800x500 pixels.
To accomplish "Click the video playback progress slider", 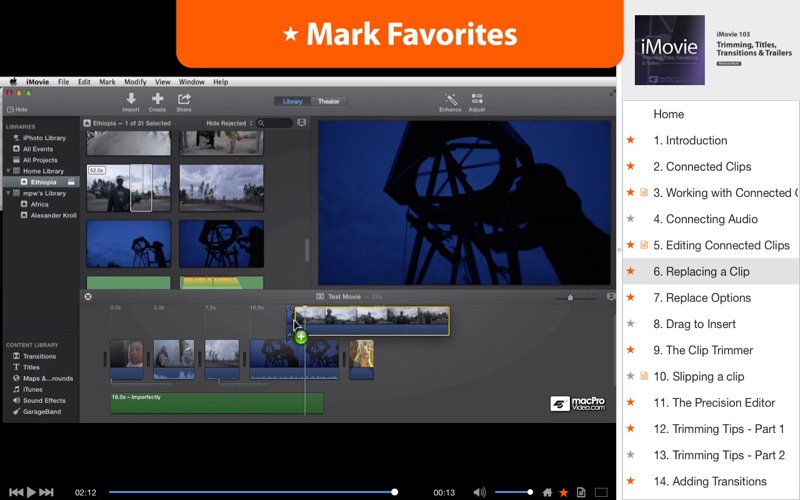I will (252, 492).
